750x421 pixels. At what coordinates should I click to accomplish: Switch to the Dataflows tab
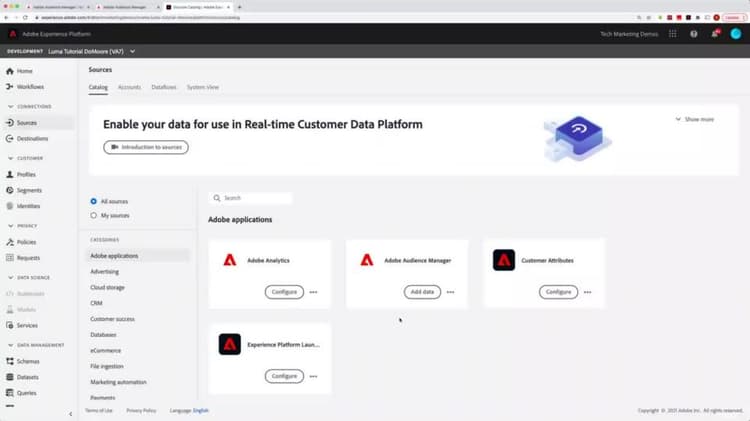click(164, 87)
